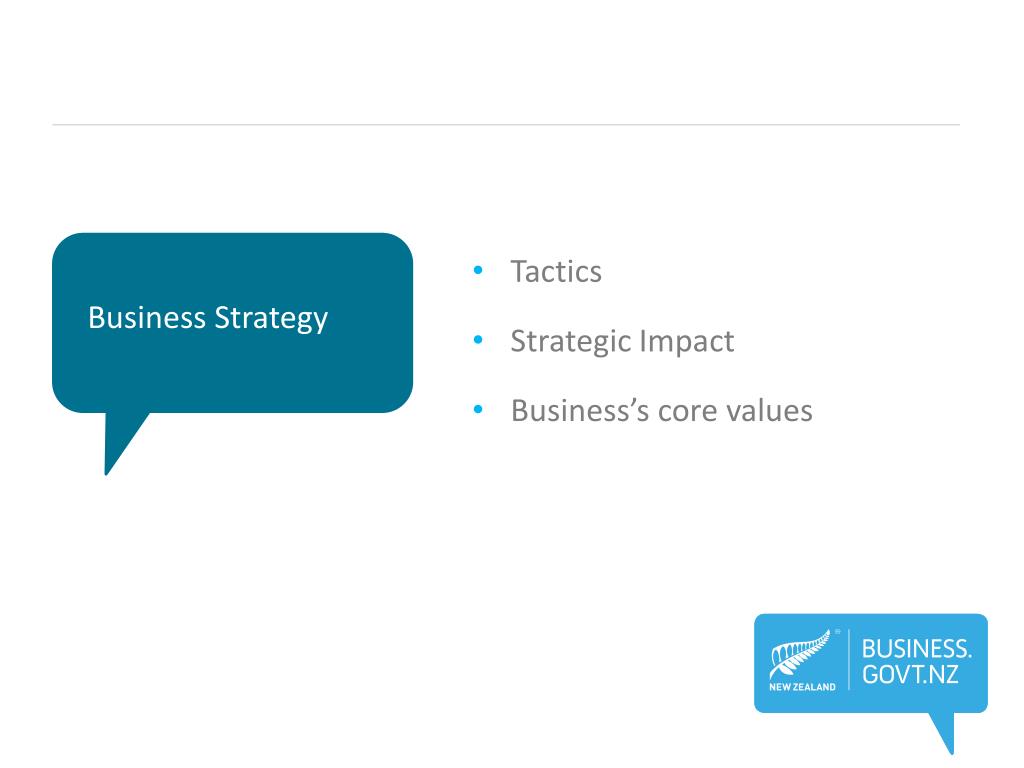Open the "BUSINESS." logo text link

916,648
